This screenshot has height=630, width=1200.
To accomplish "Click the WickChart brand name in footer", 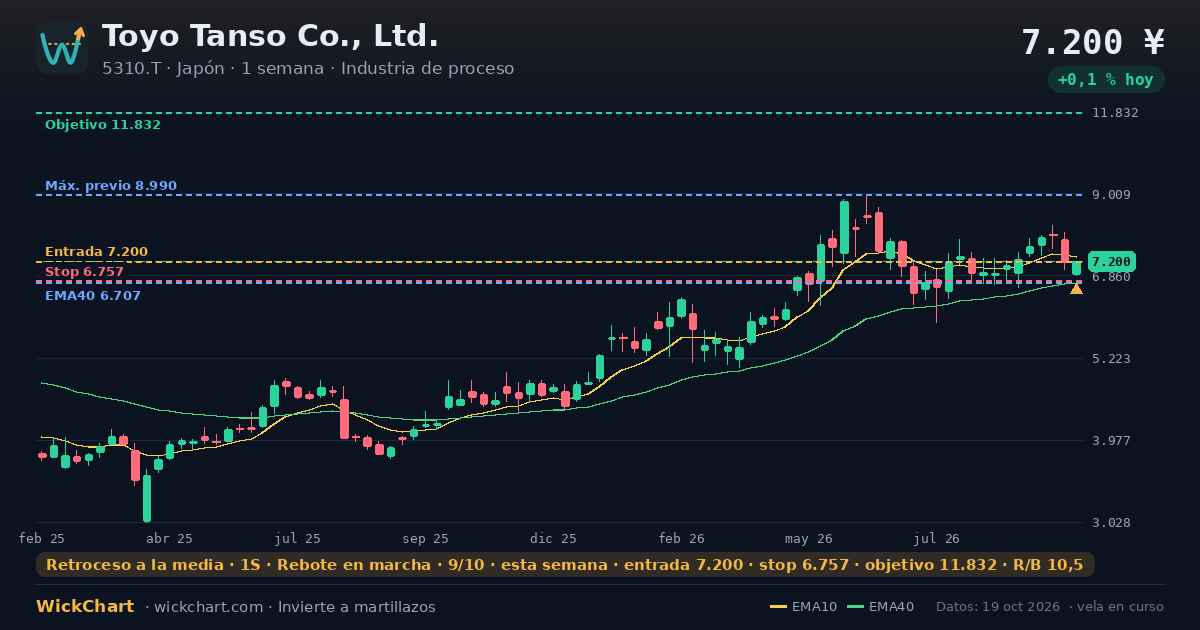I will tap(85, 607).
